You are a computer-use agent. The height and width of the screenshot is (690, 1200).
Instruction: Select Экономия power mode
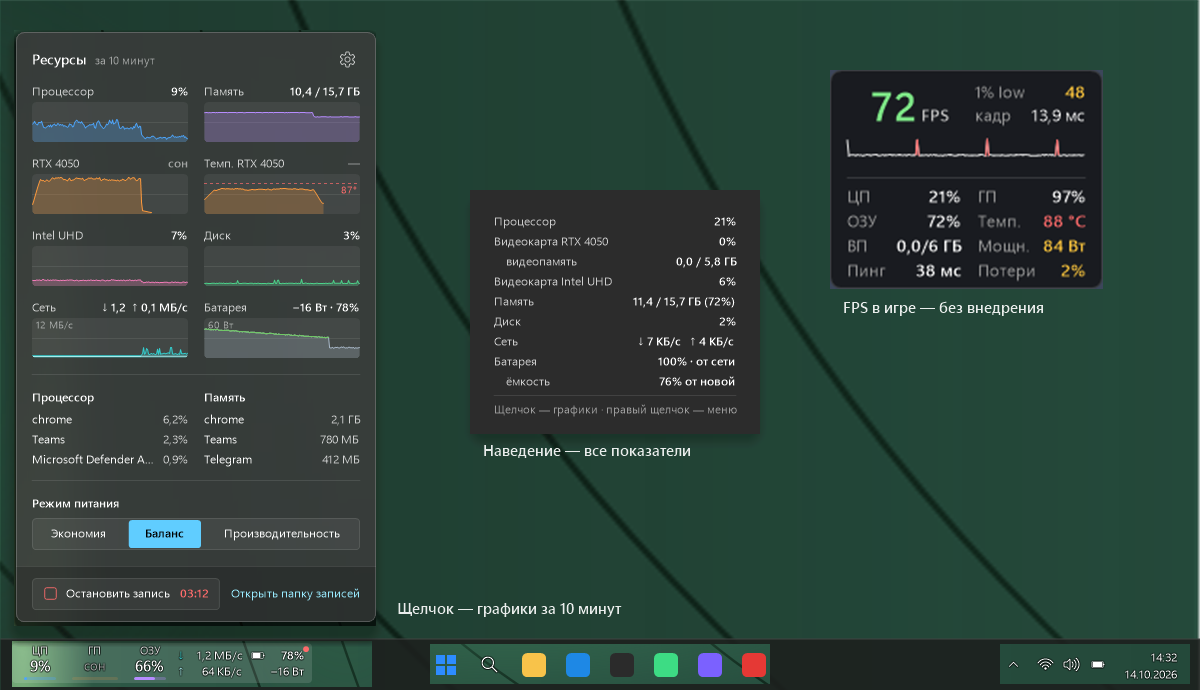coord(79,534)
